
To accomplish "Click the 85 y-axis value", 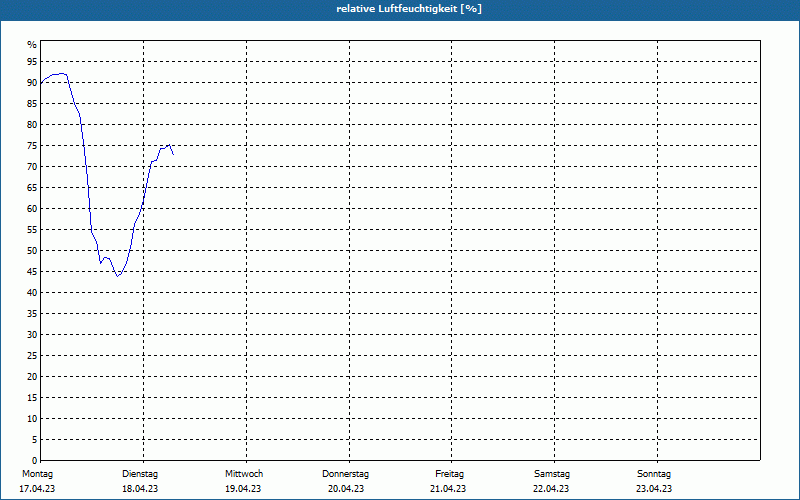I will [32, 104].
